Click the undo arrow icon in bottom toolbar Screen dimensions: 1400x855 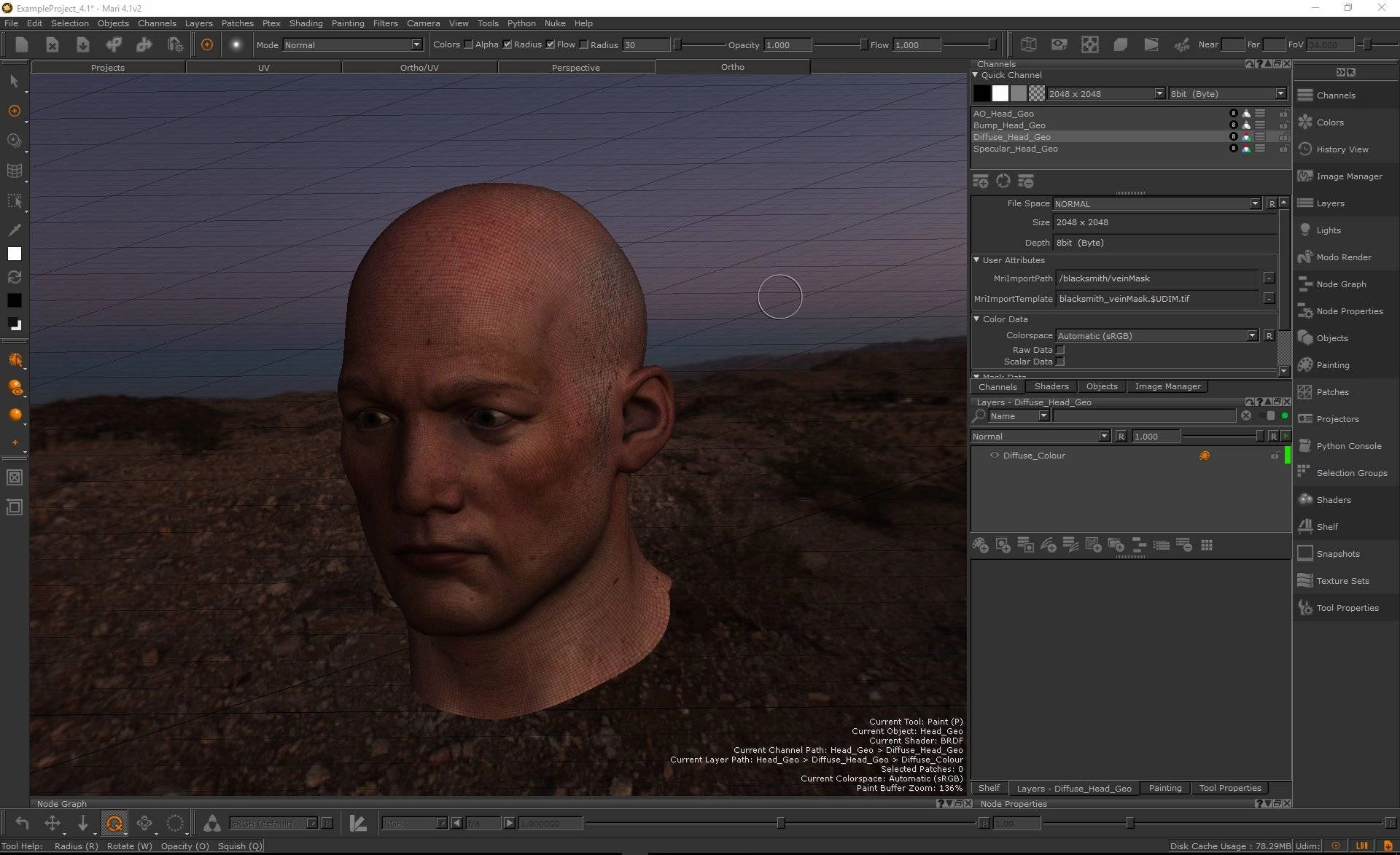point(22,824)
